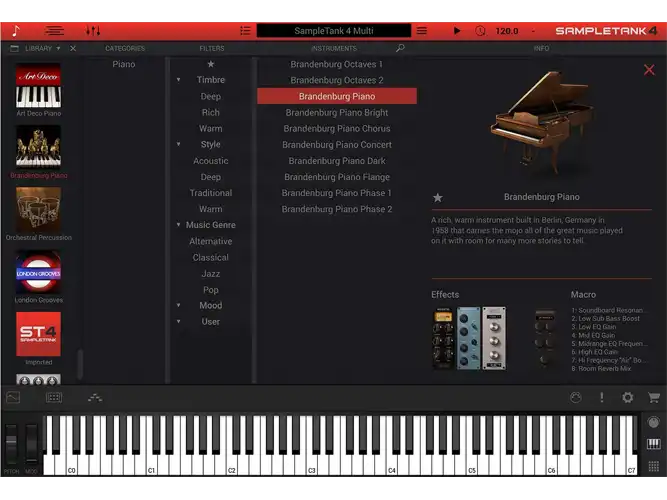Choose the Piano category
The width and height of the screenshot is (667, 500).
(x=124, y=64)
